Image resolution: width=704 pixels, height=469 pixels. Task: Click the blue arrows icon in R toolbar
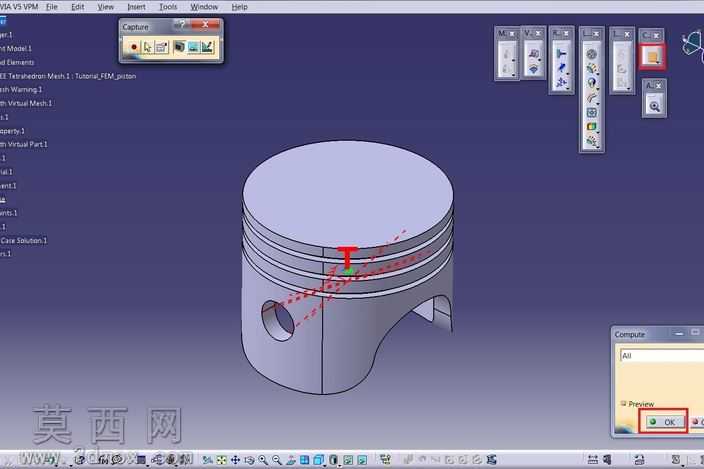pos(561,82)
